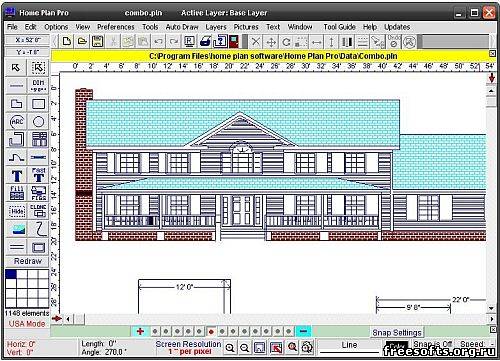Viewport: 500px width, 361px height.
Task: Toggle the Snap is Off indicator
Action: coord(433,344)
